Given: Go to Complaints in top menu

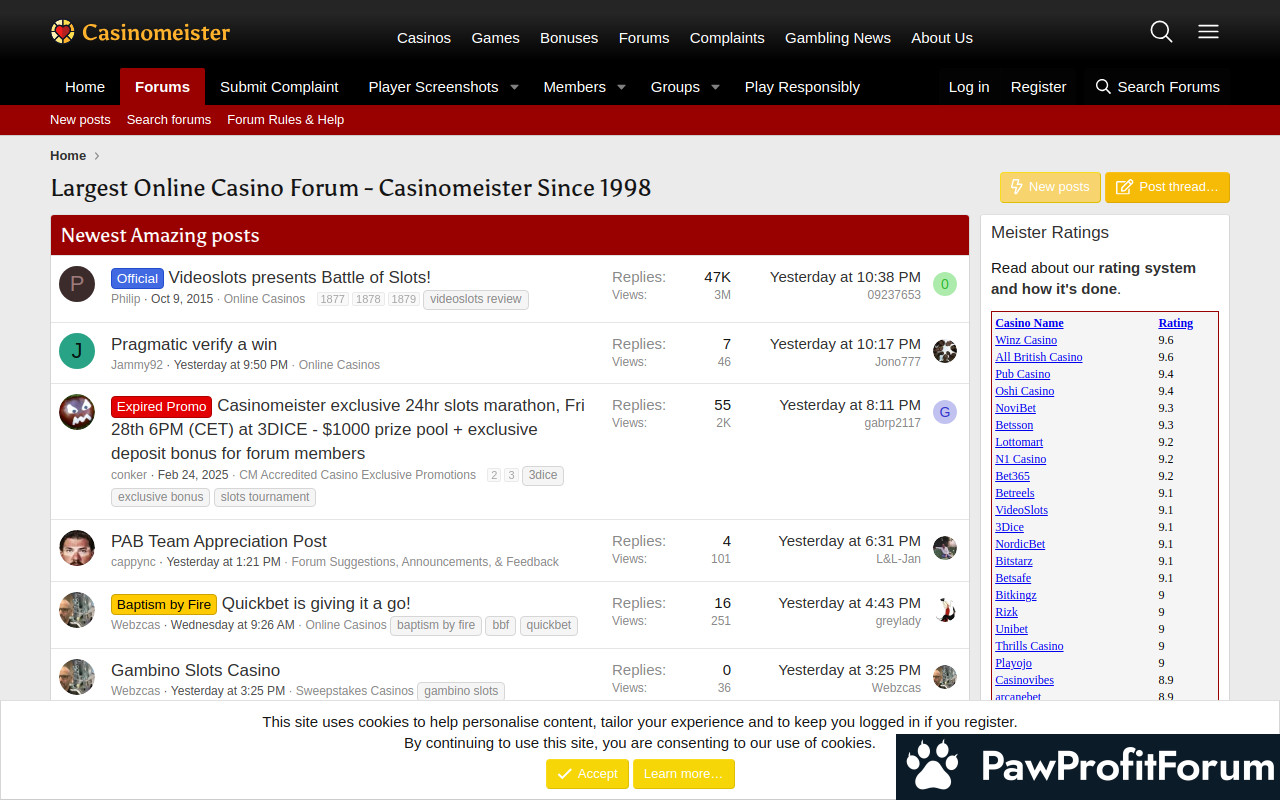Looking at the screenshot, I should [x=727, y=38].
